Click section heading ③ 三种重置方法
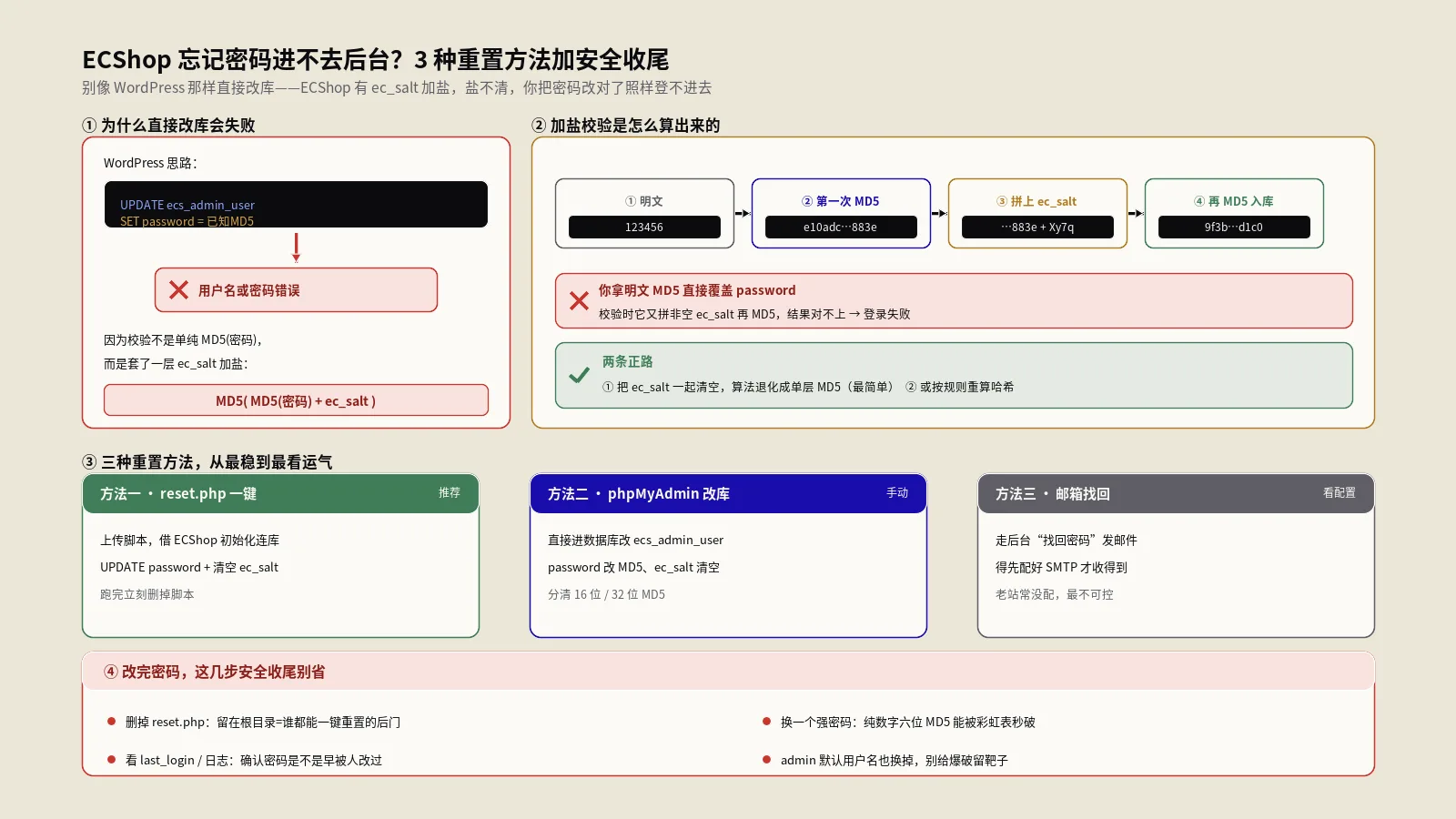This screenshot has width=1456, height=819. [x=207, y=461]
